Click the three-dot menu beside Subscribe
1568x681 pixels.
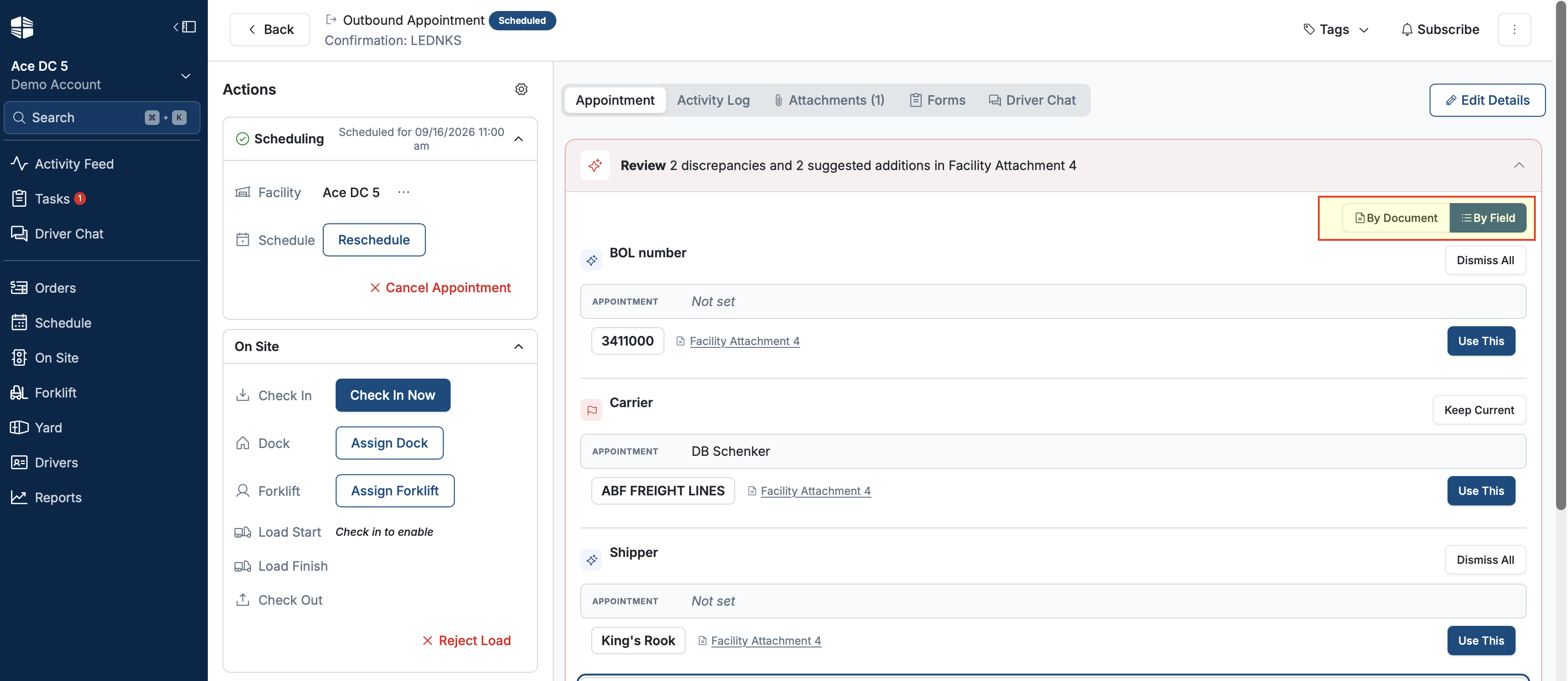tap(1514, 29)
